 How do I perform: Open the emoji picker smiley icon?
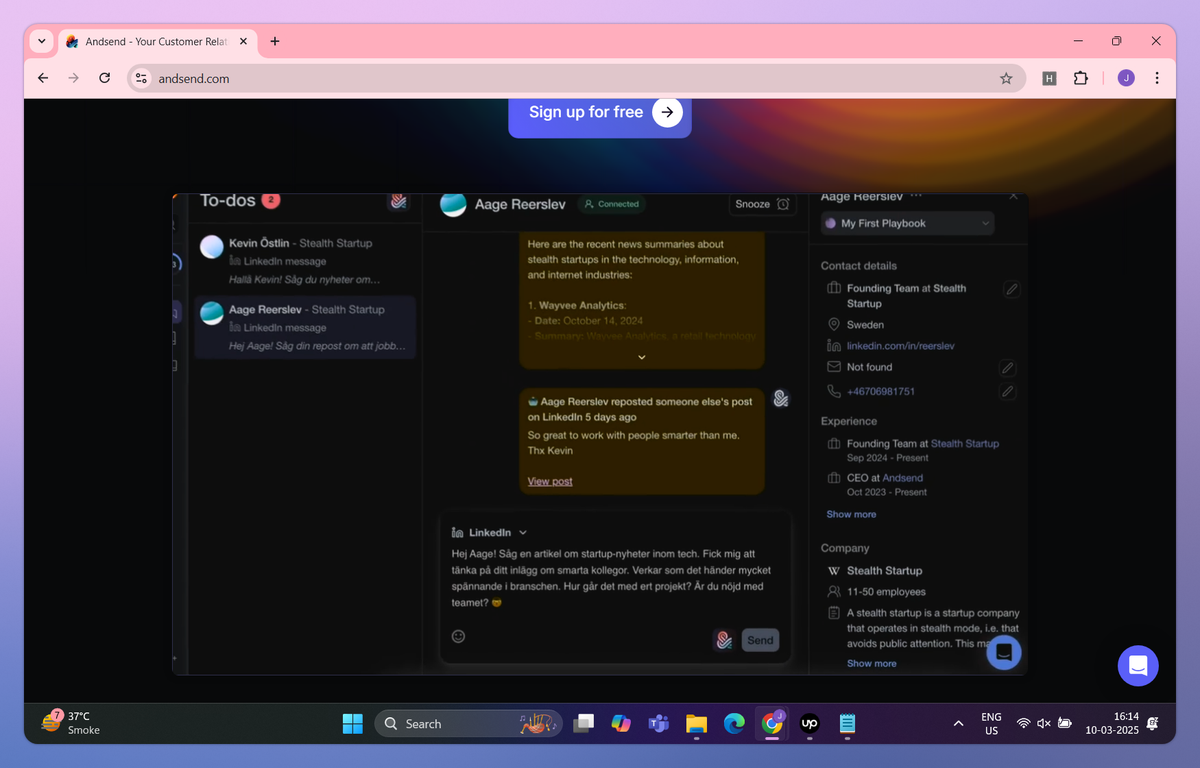pos(458,636)
